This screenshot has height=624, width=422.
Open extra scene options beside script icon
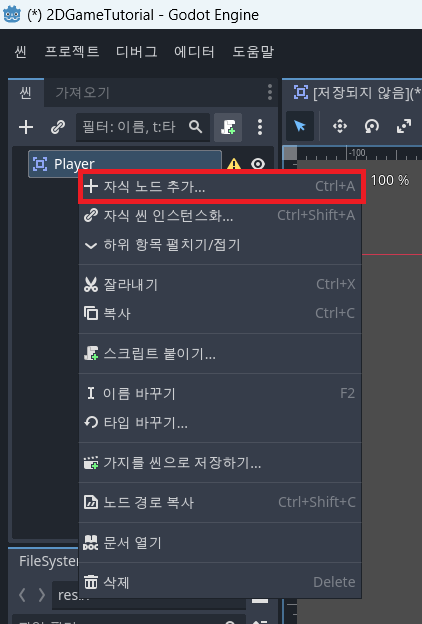tap(260, 127)
